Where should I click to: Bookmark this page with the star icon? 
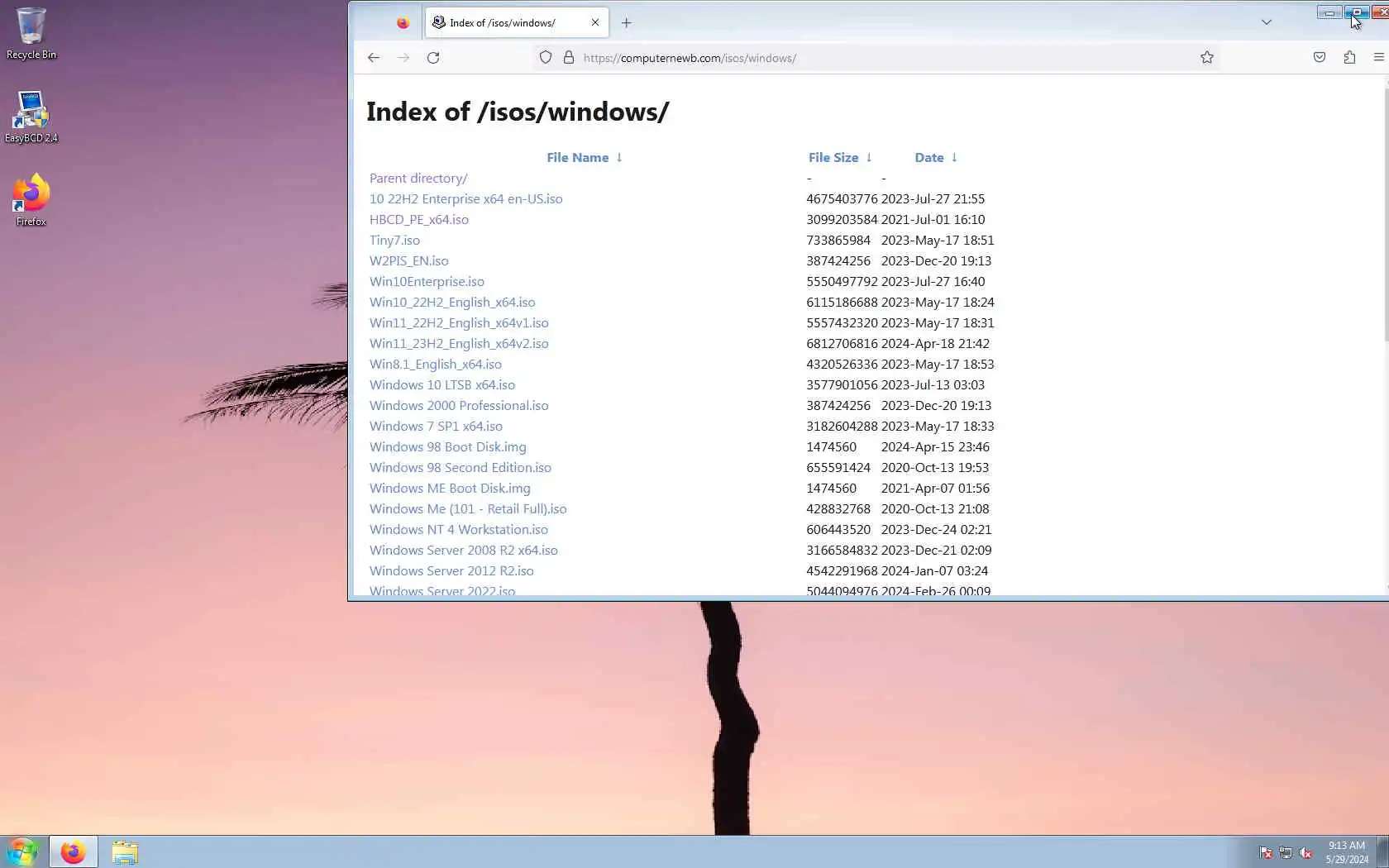[1207, 58]
